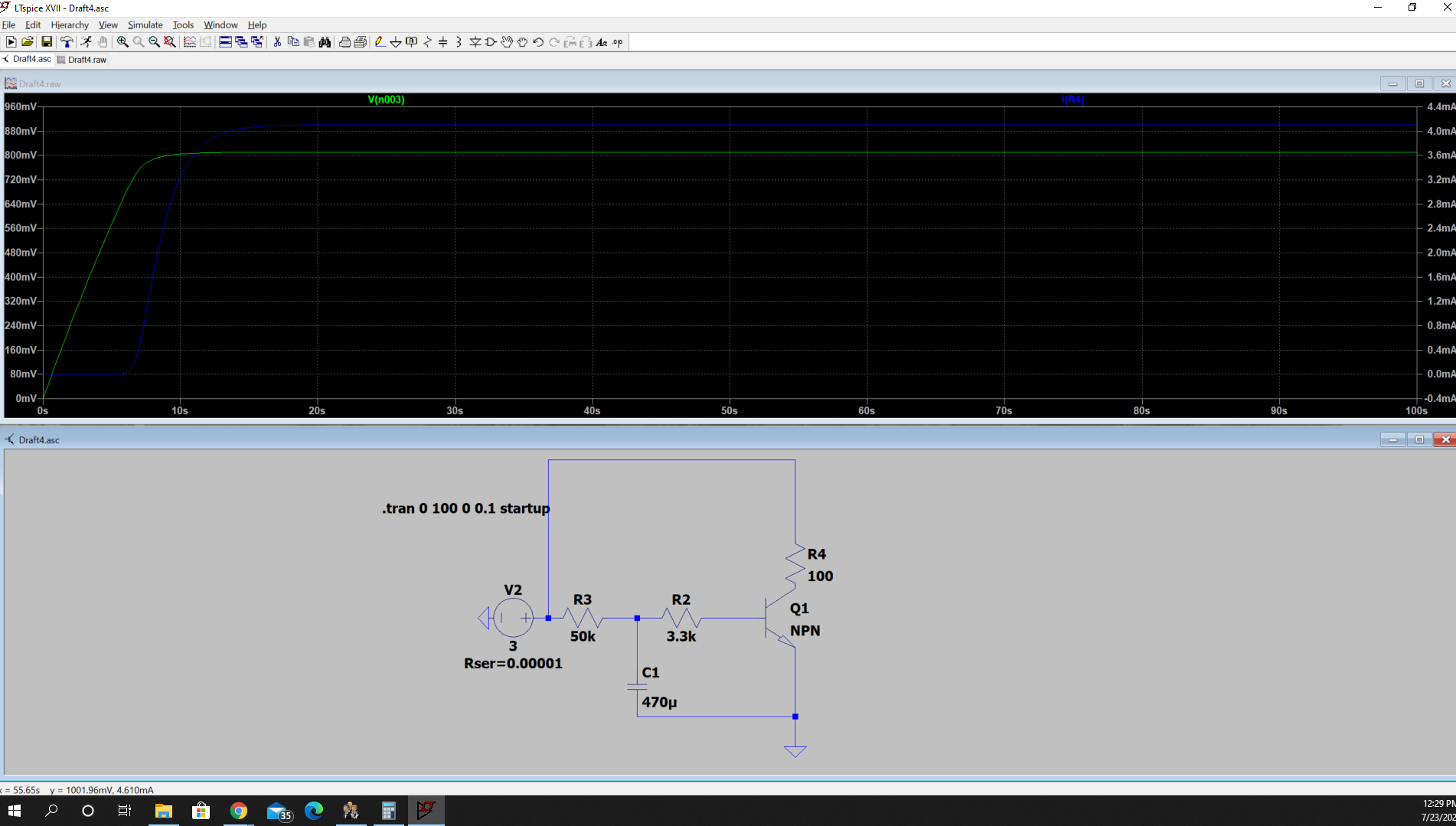Screen dimensions: 1456x826
Task: Tile windows horizontally via toolbar icon
Action: (x=225, y=42)
